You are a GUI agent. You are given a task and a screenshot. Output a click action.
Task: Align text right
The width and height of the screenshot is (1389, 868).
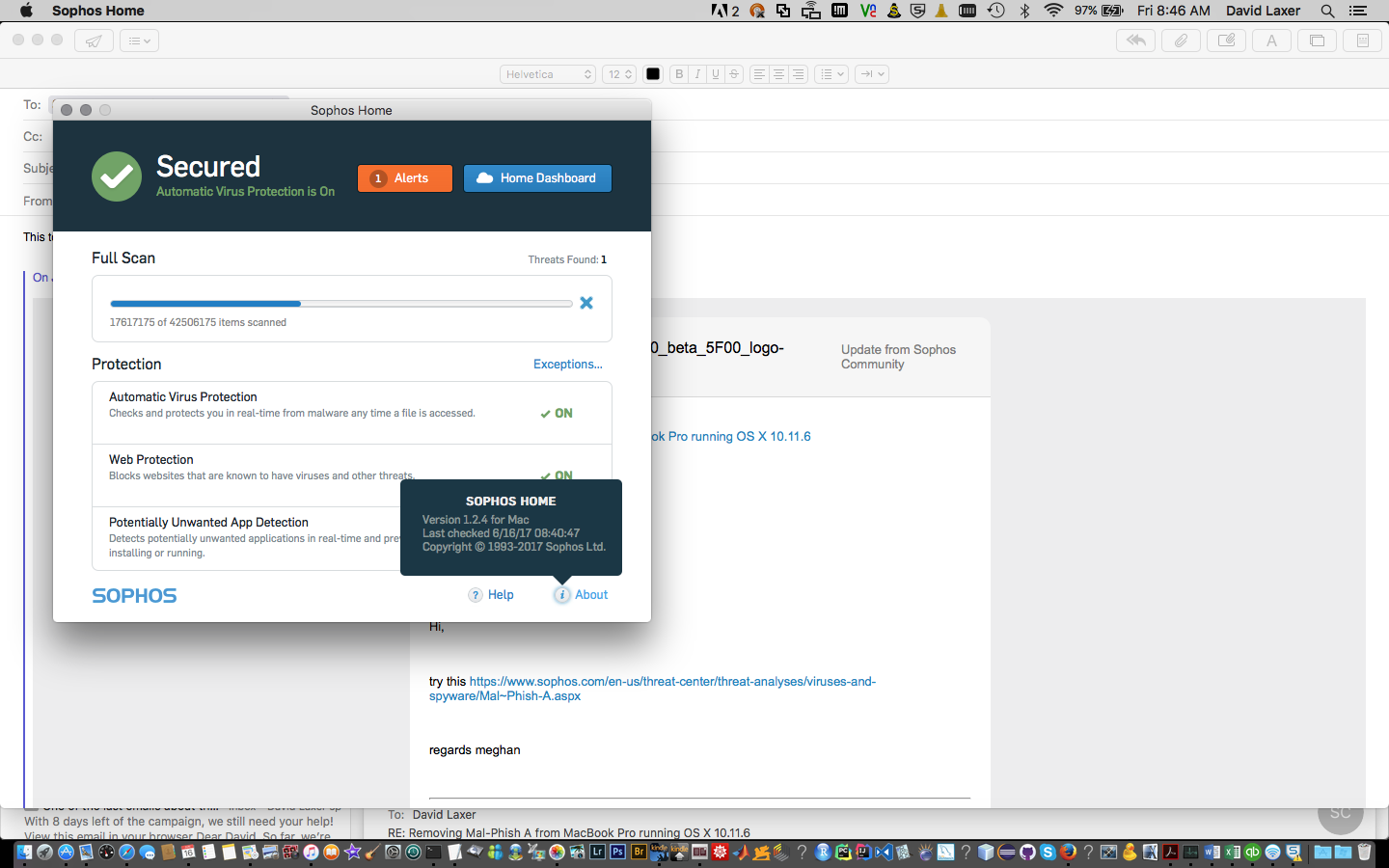coord(798,74)
